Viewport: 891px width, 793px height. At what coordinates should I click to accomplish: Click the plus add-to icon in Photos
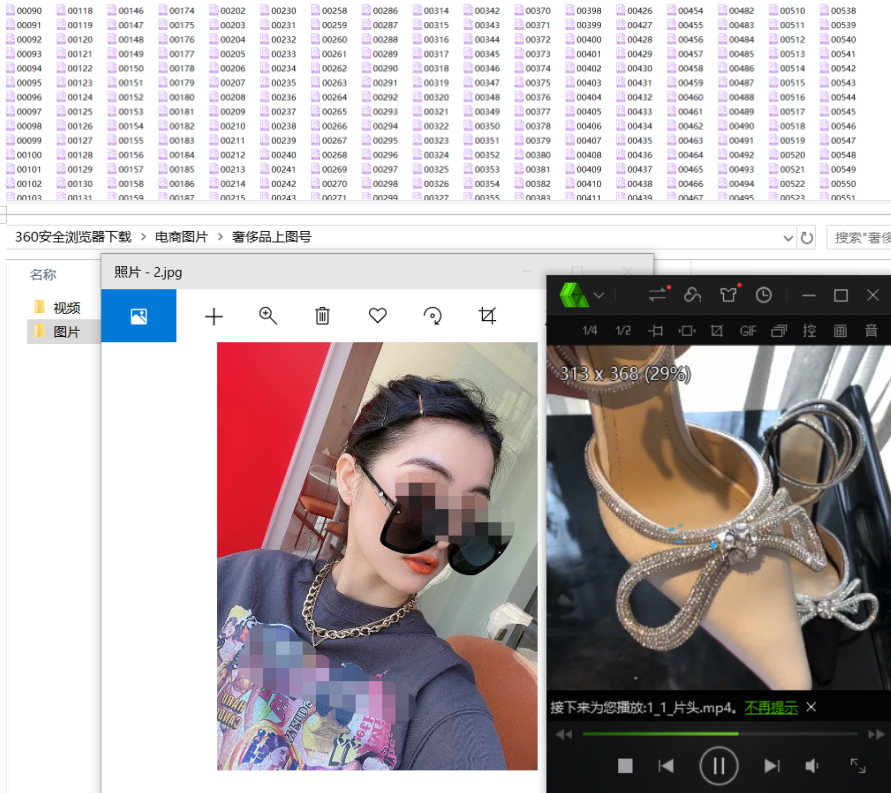[213, 316]
